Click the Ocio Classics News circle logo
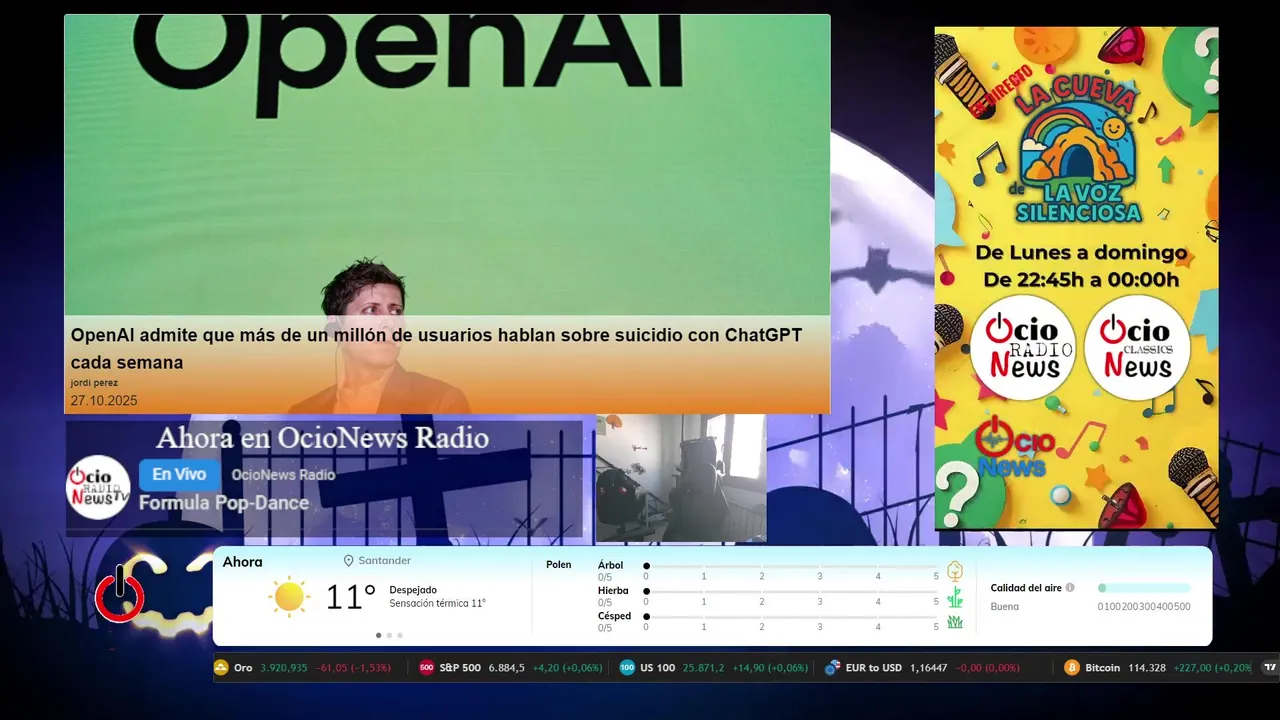 pyautogui.click(x=1137, y=348)
